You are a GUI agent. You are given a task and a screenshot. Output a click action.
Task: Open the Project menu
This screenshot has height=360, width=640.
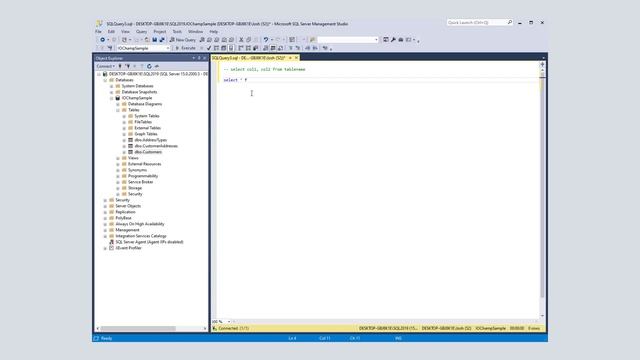coord(160,31)
